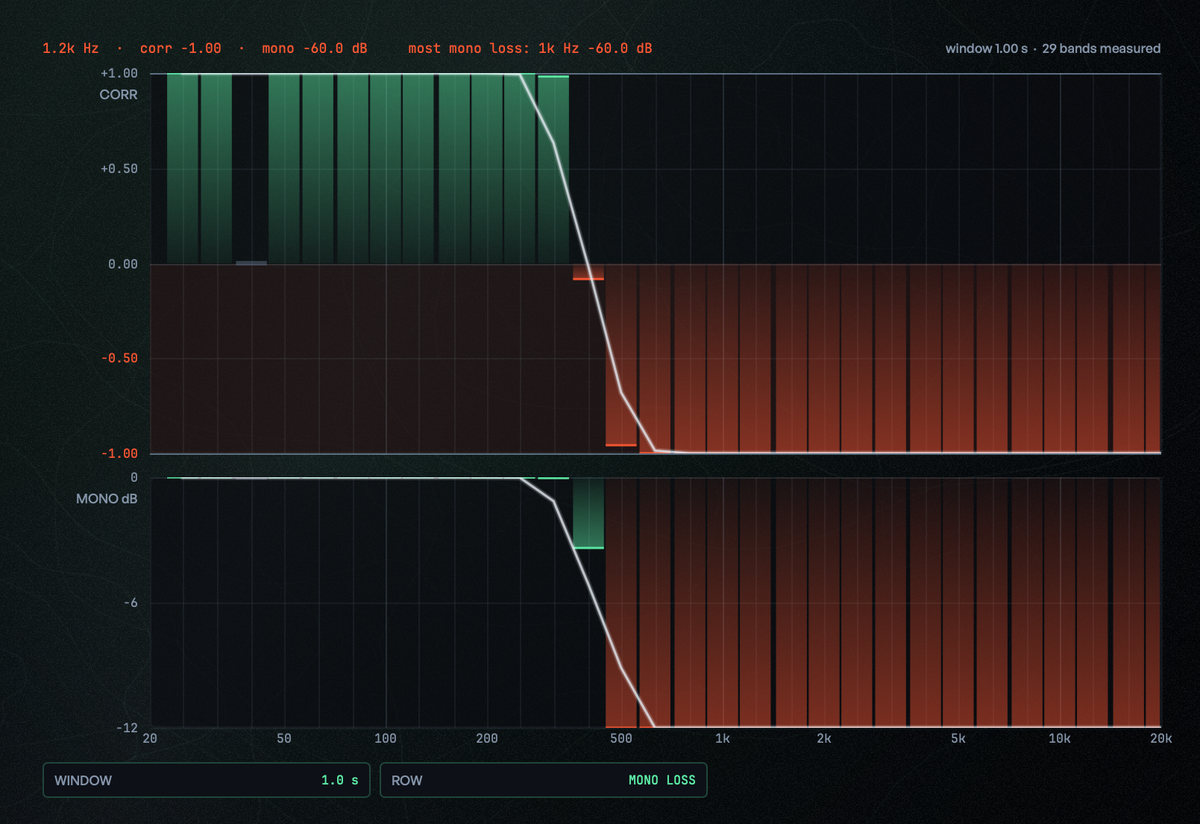Click the '29 bands measured' status text
The image size is (1200, 824).
point(1101,48)
